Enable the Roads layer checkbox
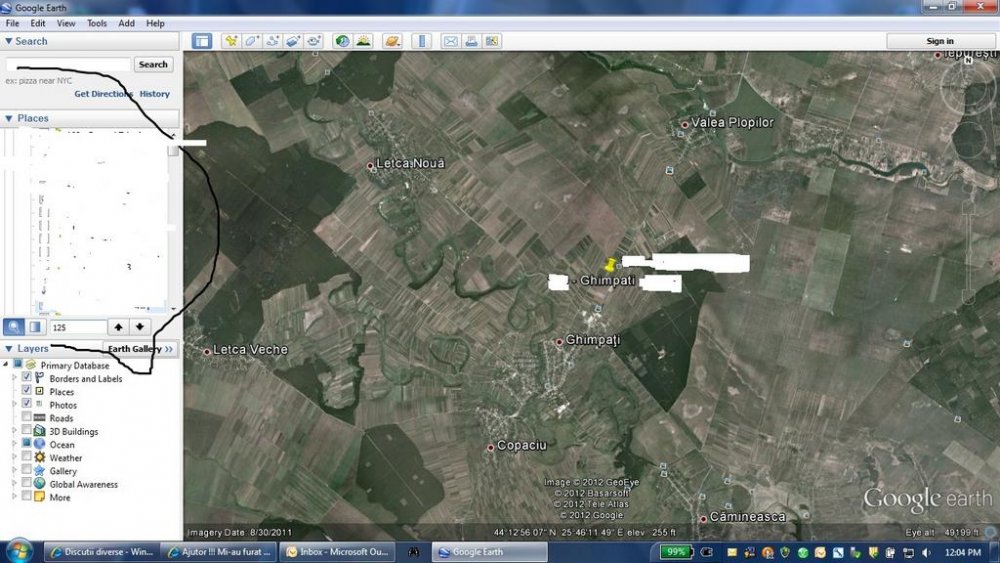Image resolution: width=1000 pixels, height=563 pixels. click(27, 418)
